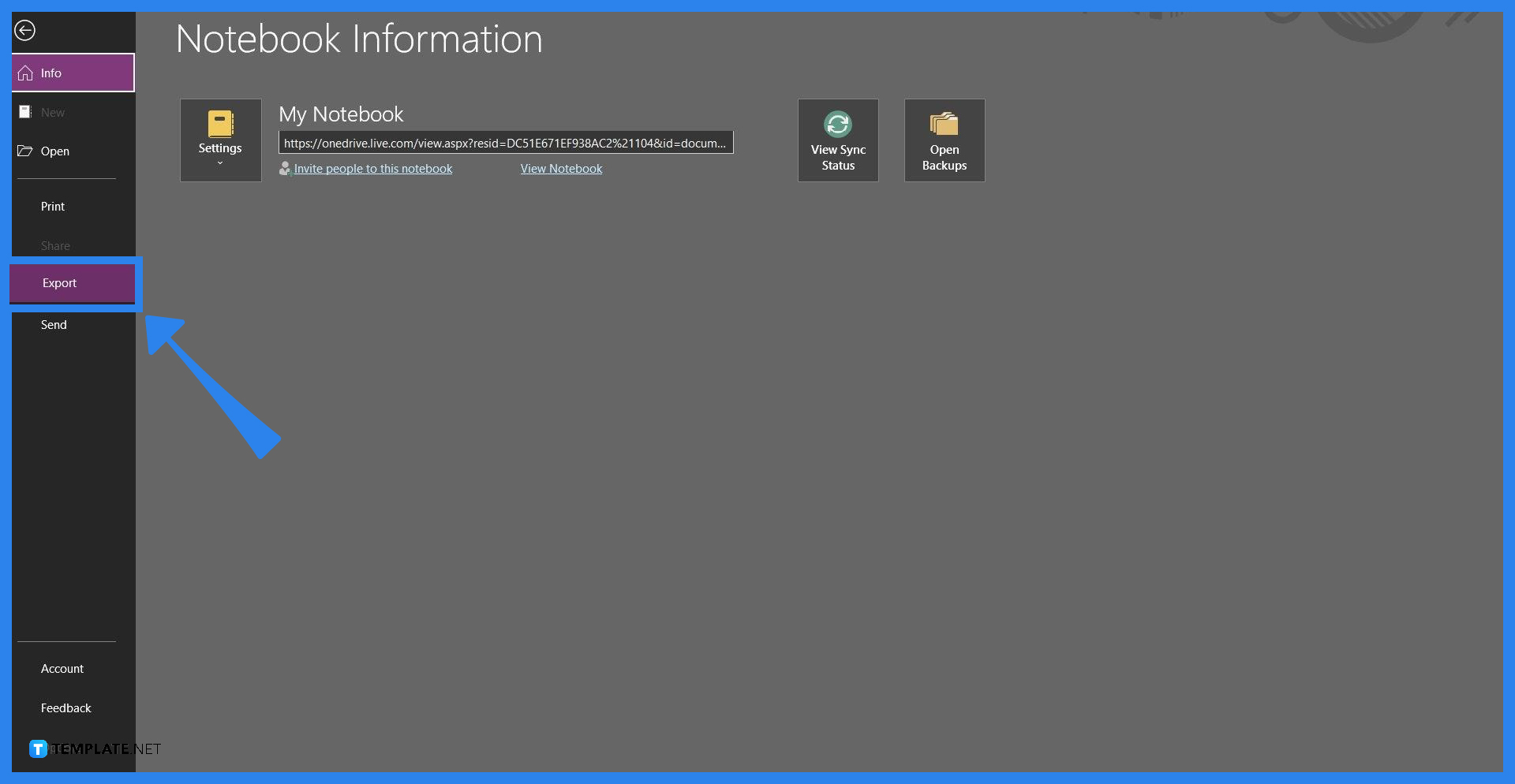The height and width of the screenshot is (784, 1515).
Task: Click the green View Sync Status icon
Action: click(837, 125)
